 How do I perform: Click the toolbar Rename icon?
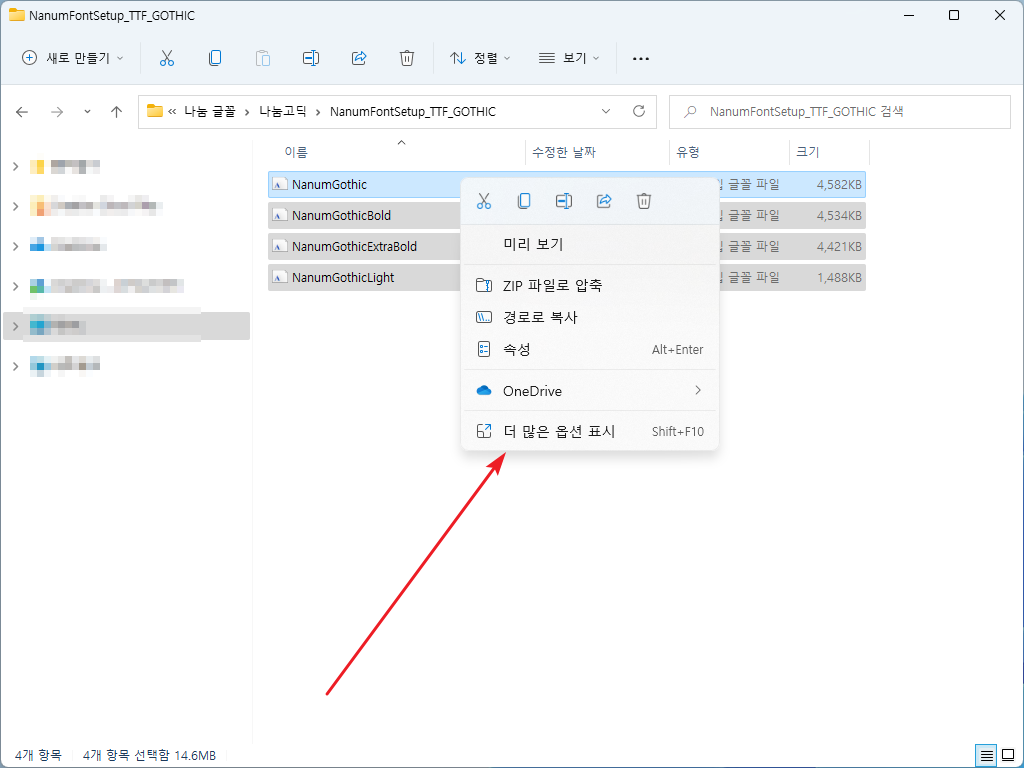[x=311, y=58]
